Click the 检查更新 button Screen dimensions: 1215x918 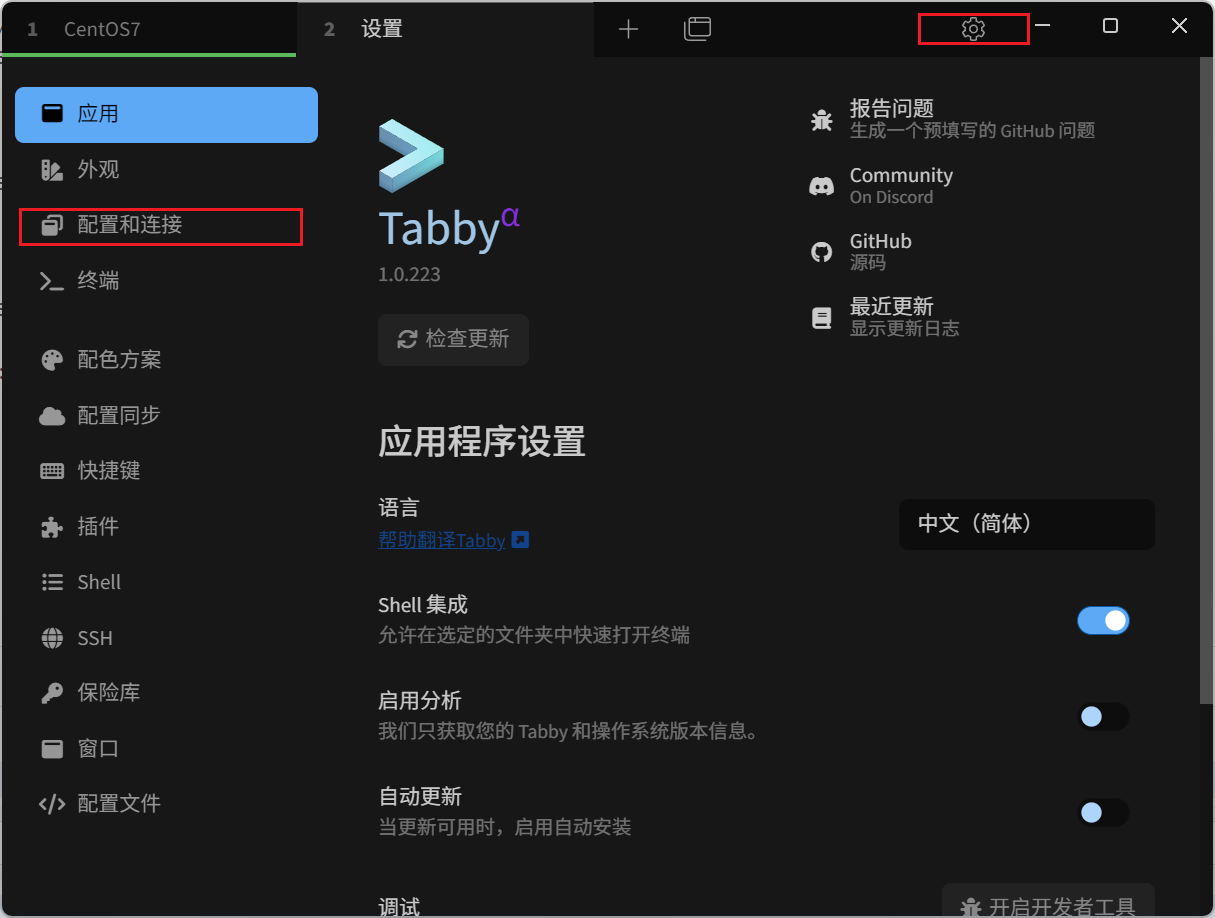point(453,340)
